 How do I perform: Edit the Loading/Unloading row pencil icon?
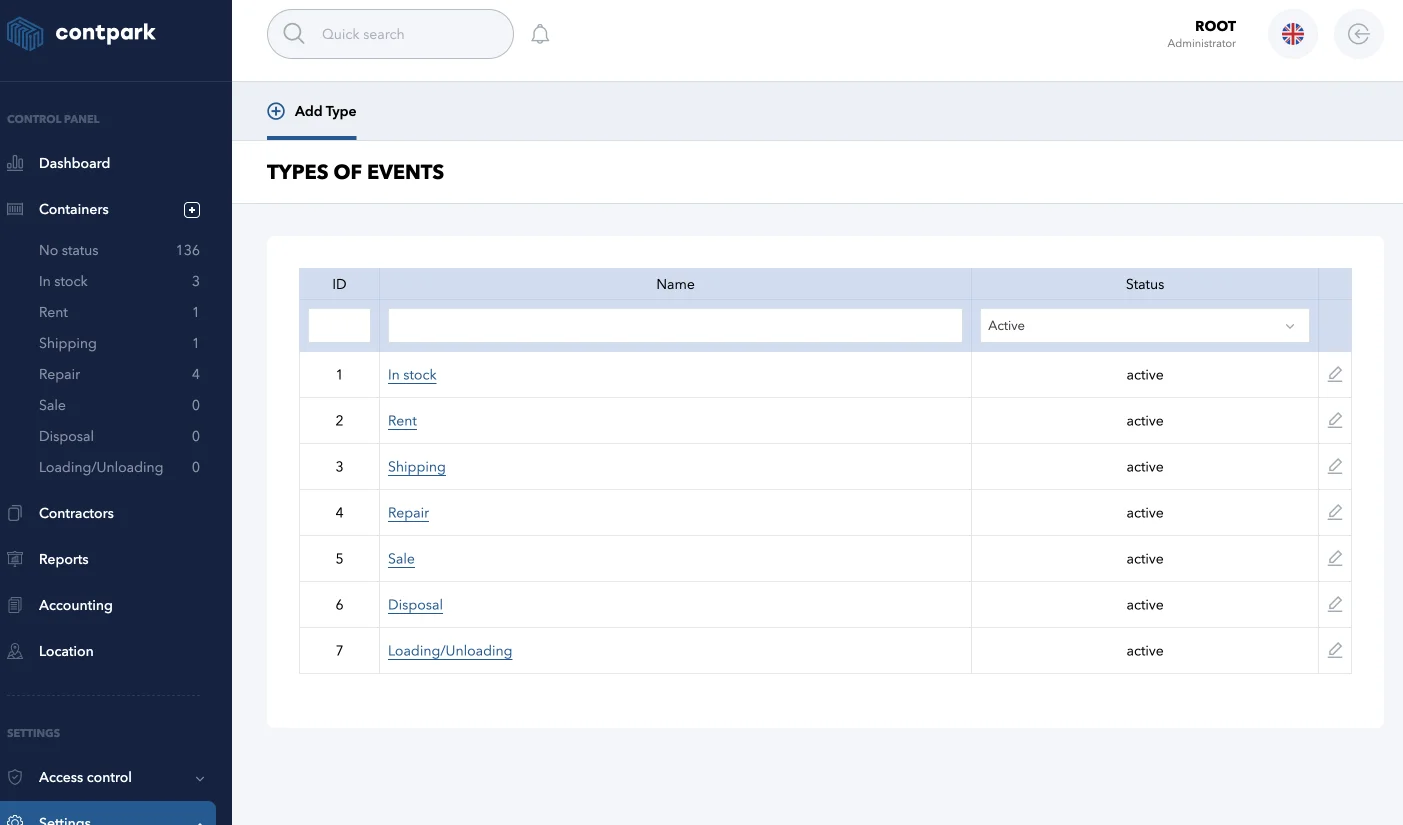click(x=1334, y=651)
